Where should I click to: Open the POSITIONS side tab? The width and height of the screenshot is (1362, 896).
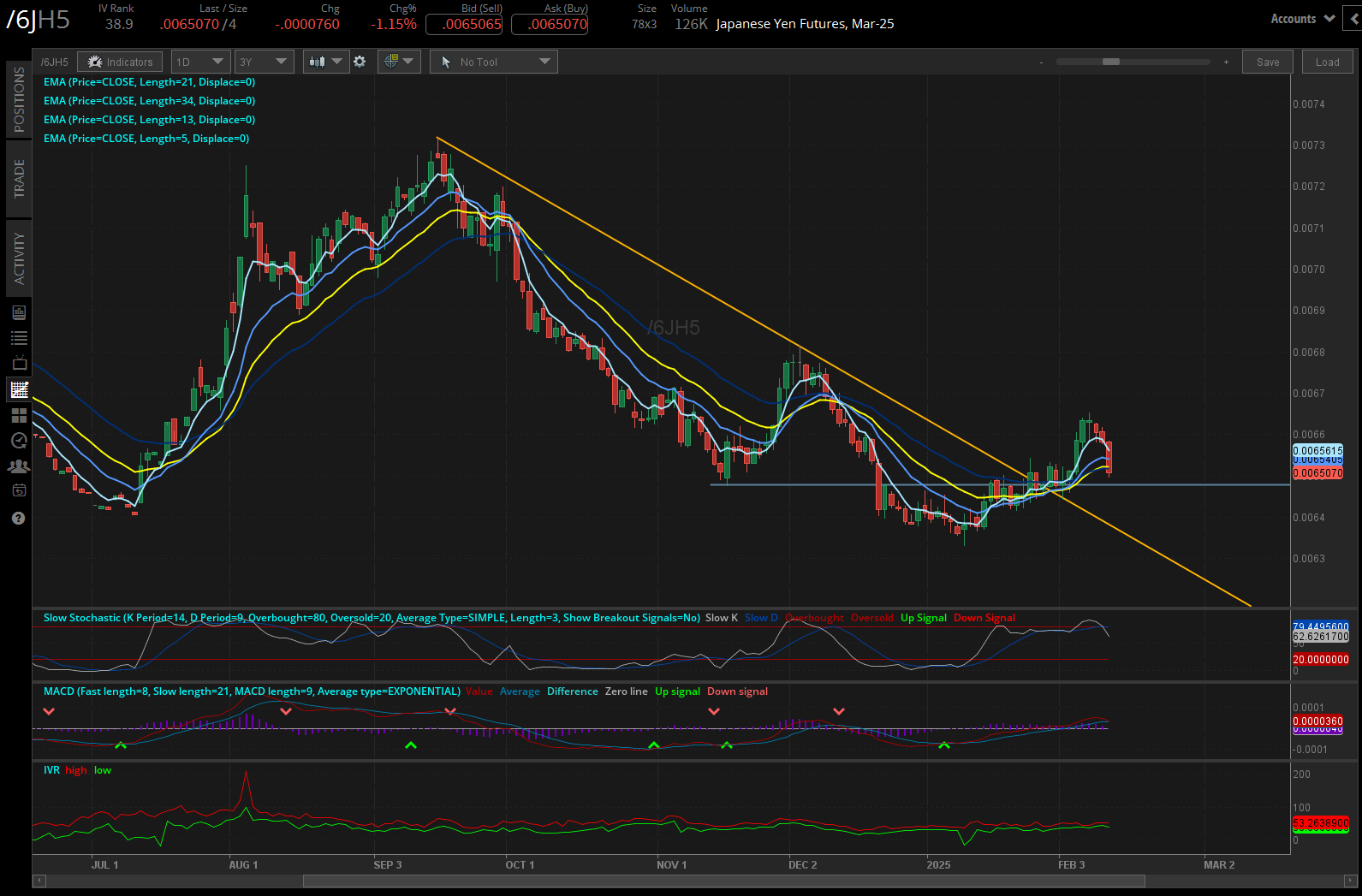click(19, 99)
